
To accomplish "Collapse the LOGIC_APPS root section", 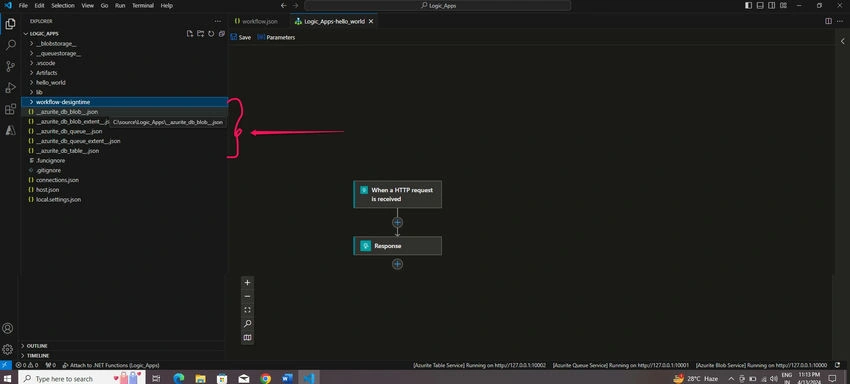I will click(x=43, y=34).
